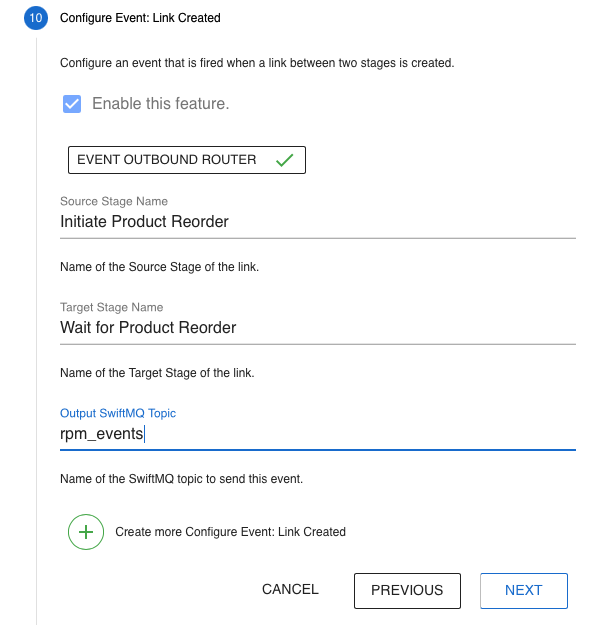
Task: Click the event description text under the header
Action: pos(257,63)
